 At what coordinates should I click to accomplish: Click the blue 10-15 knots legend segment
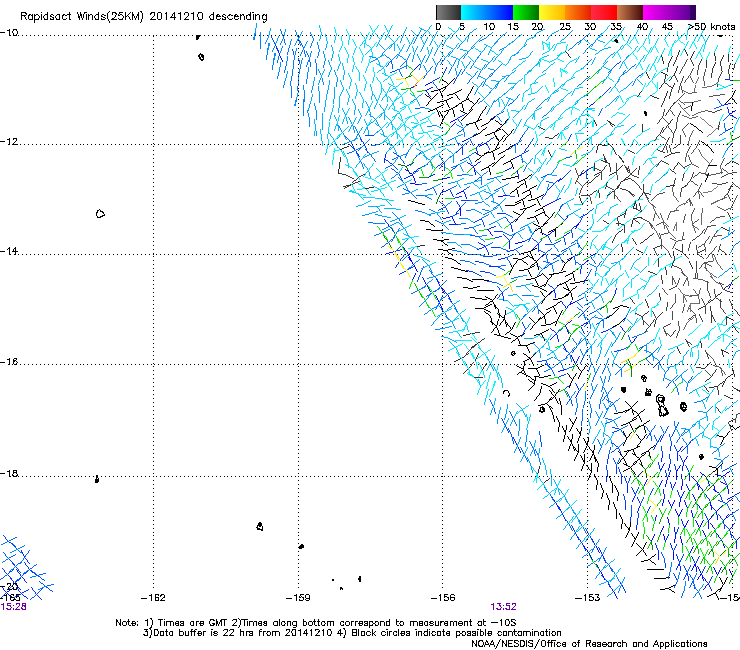(x=500, y=12)
